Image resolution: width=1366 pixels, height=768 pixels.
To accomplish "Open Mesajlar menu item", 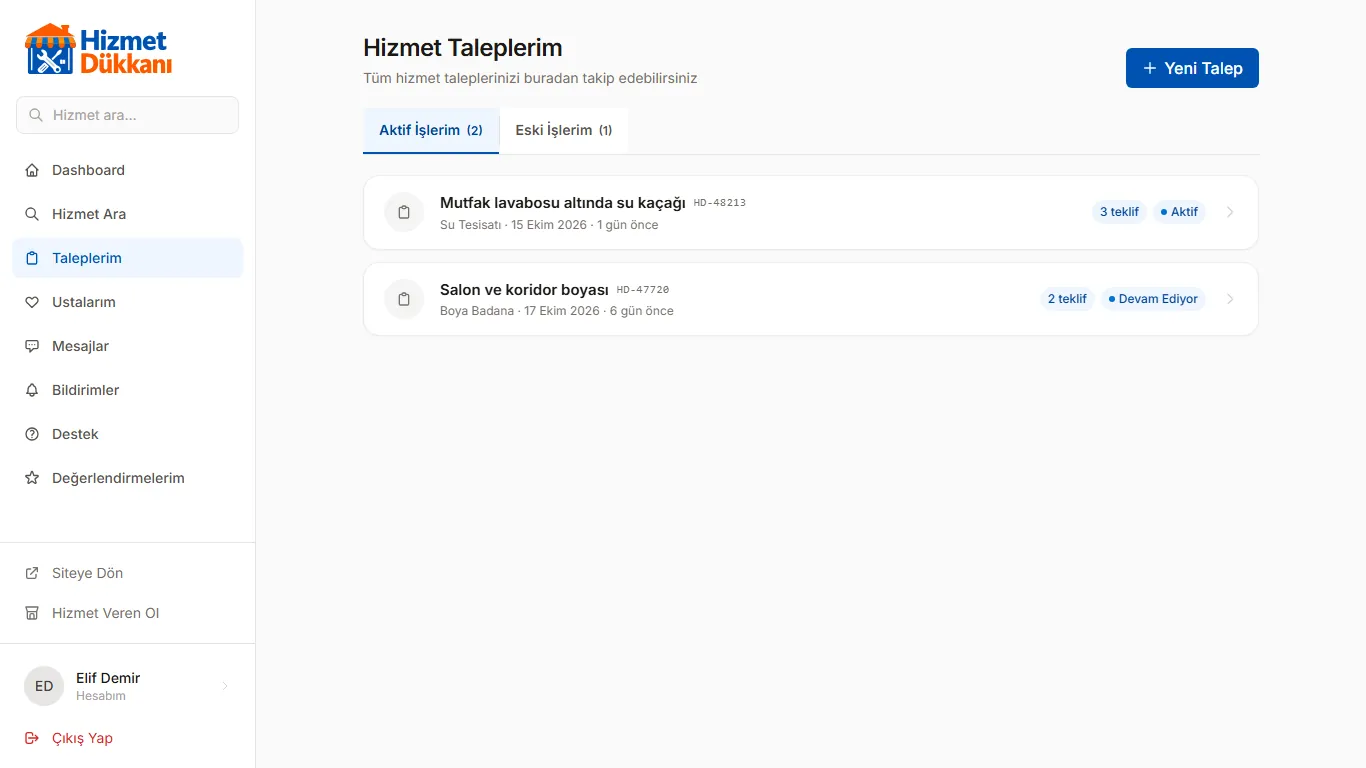I will [x=128, y=346].
